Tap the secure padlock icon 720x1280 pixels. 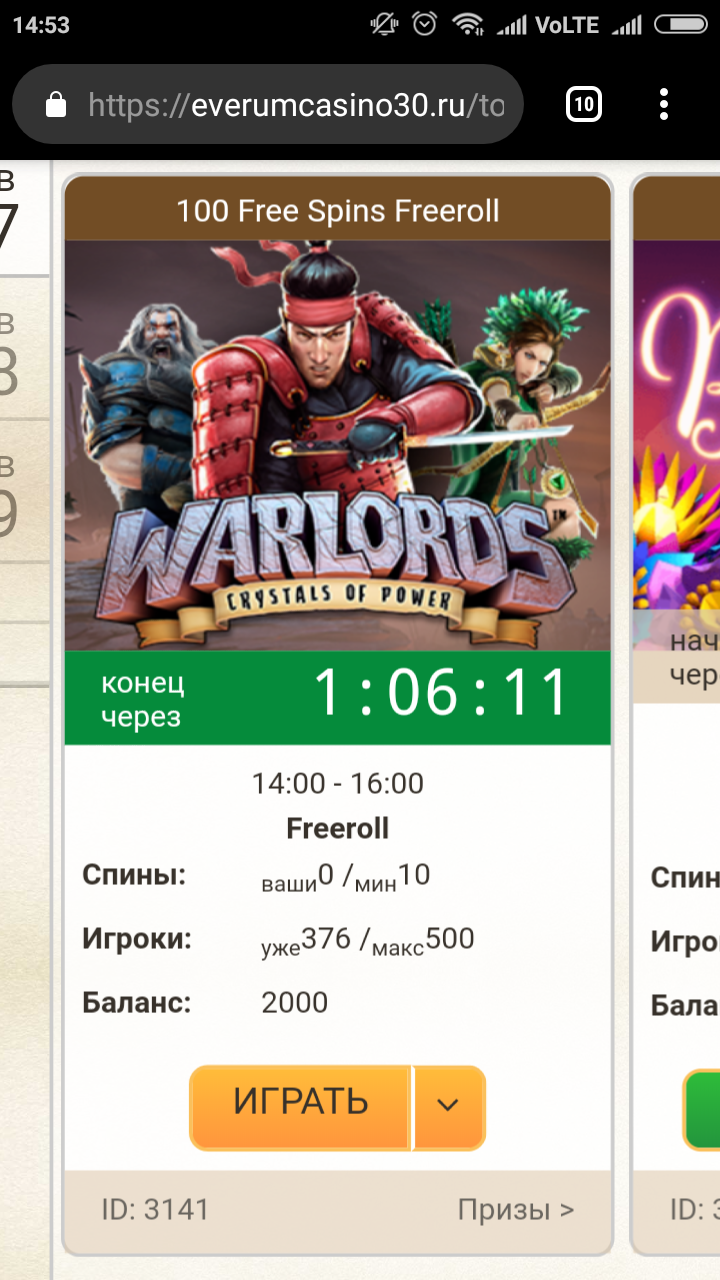pyautogui.click(x=56, y=105)
